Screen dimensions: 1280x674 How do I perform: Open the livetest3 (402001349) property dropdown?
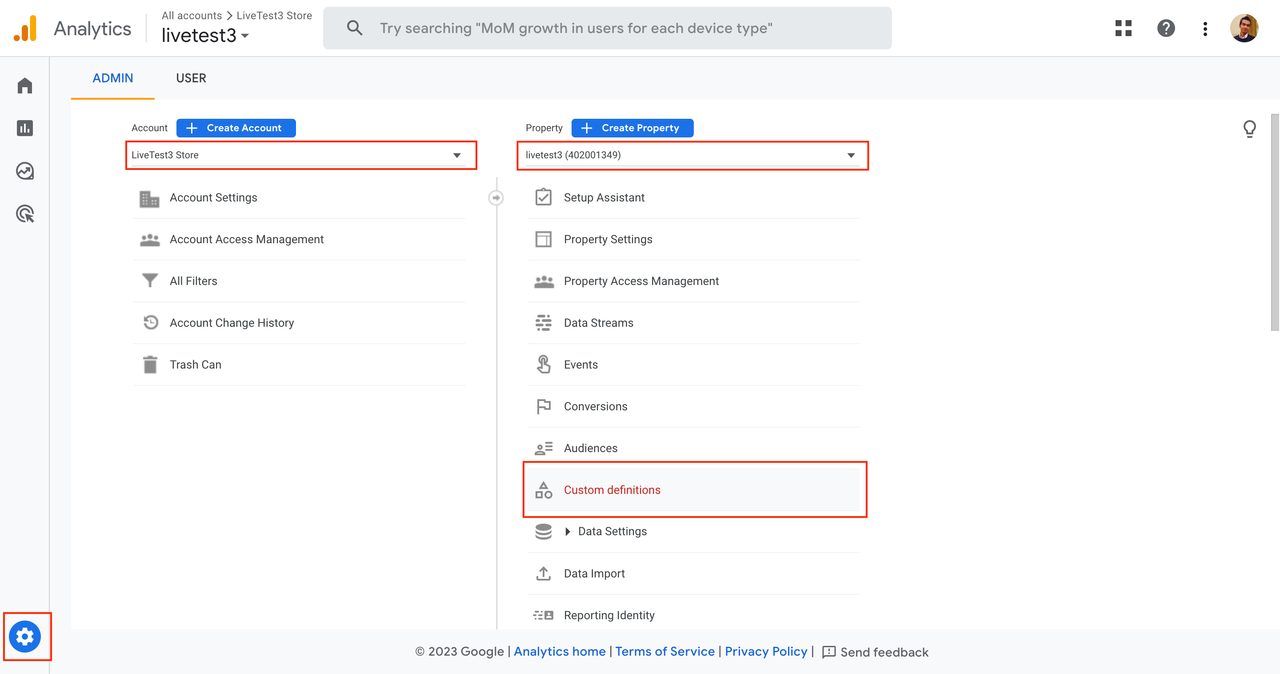click(693, 155)
